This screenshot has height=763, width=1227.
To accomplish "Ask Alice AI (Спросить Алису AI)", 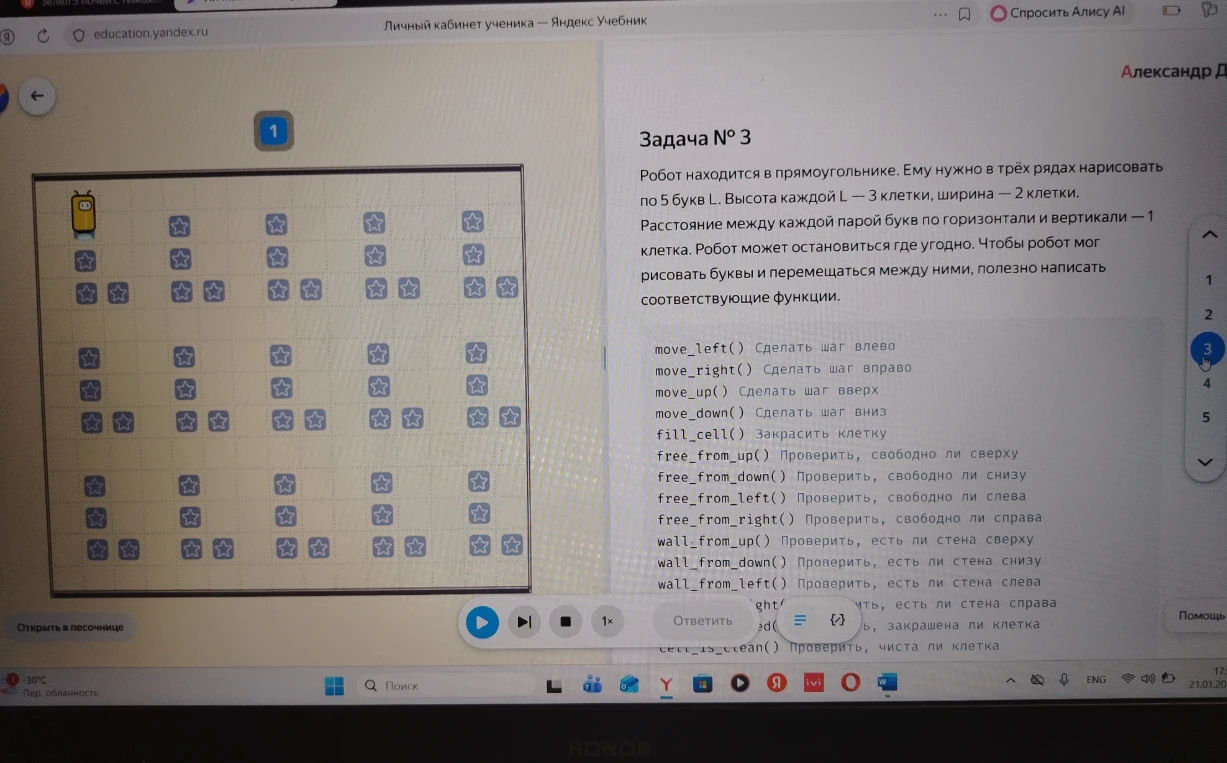I will tap(1059, 13).
